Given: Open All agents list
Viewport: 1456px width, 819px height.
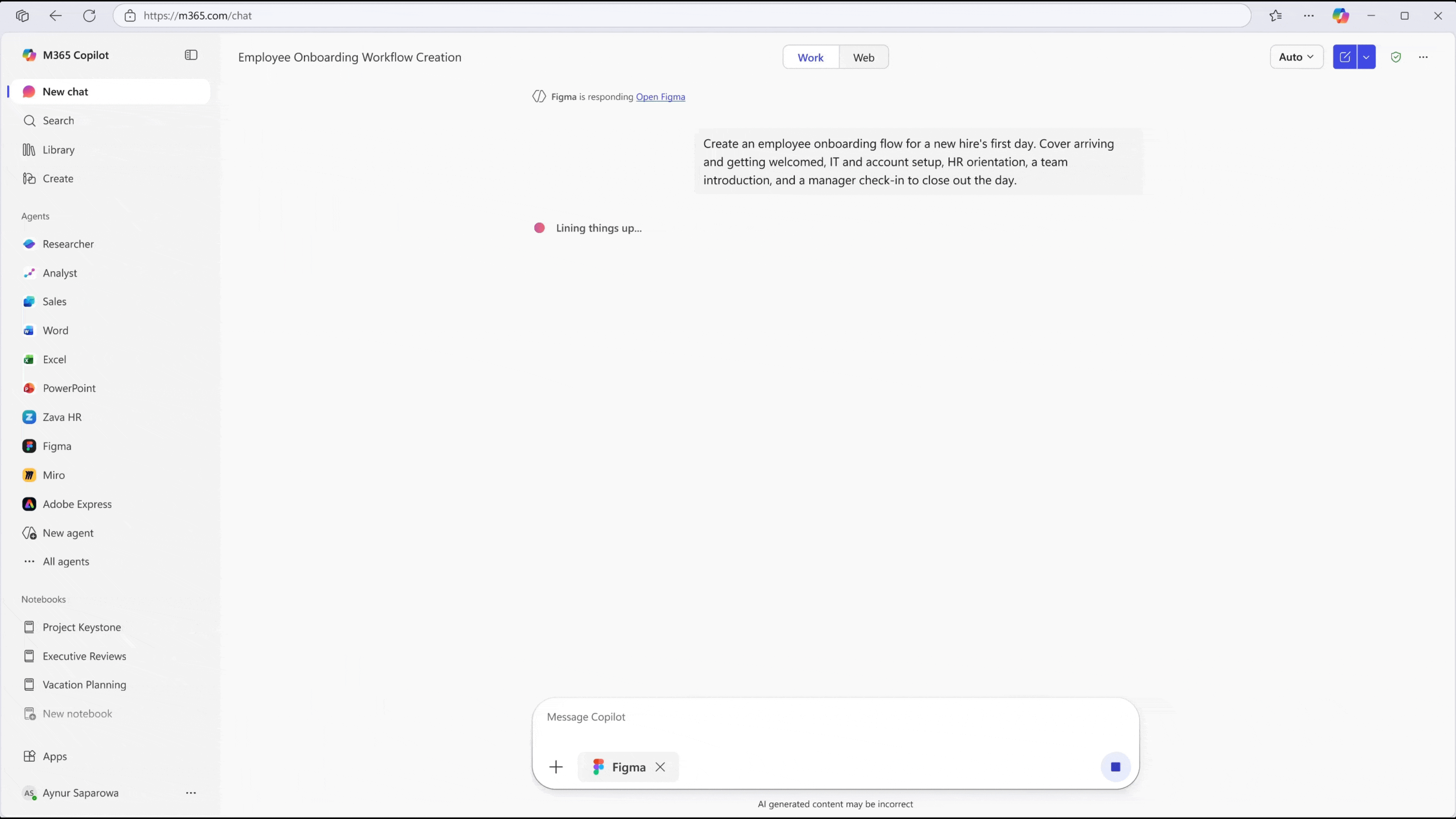Looking at the screenshot, I should click(x=66, y=561).
